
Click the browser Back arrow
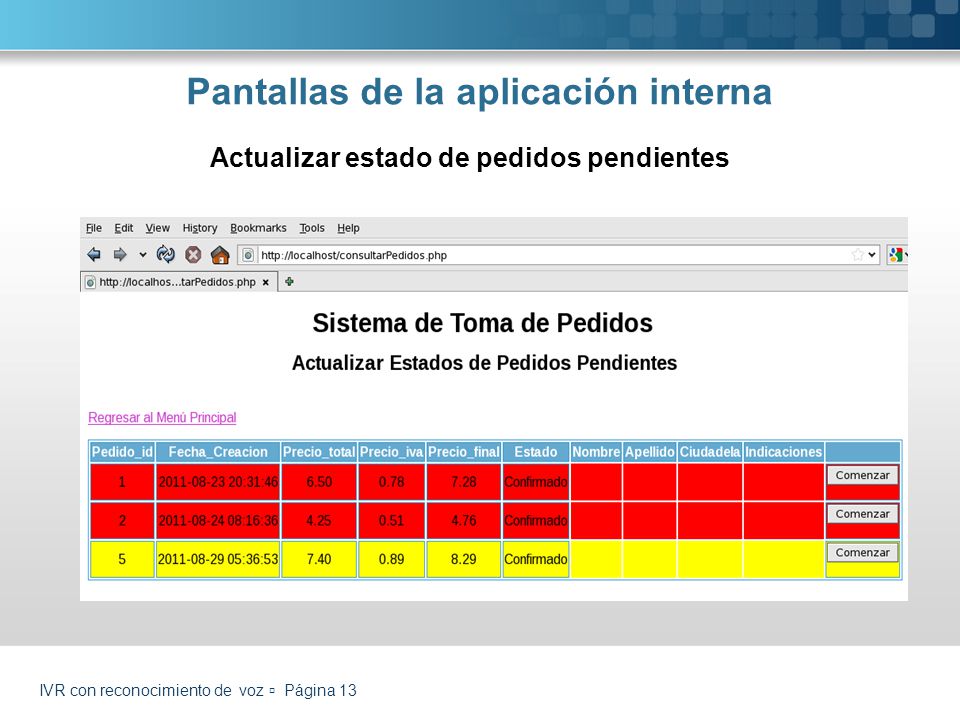point(94,255)
